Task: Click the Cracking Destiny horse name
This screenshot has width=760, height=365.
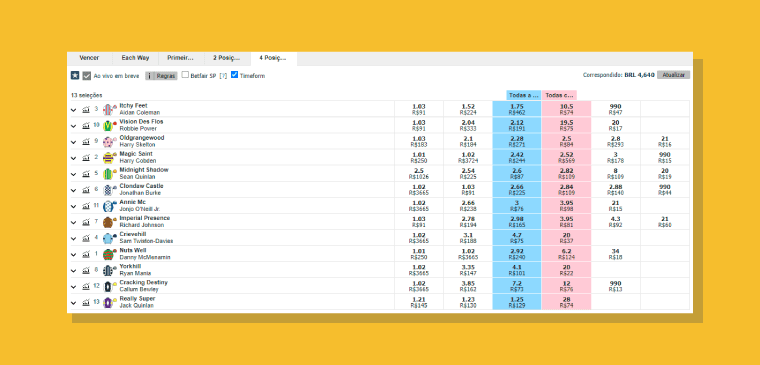Action: [143, 283]
